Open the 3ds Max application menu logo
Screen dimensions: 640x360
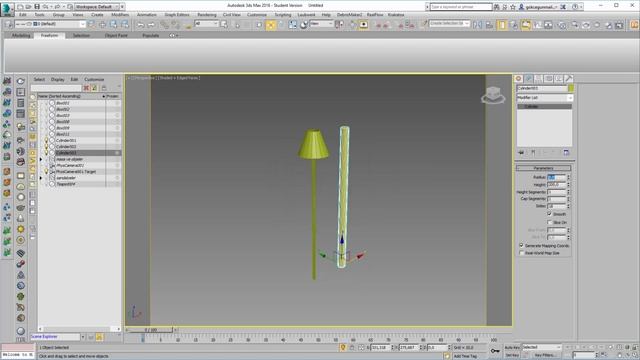click(x=7, y=8)
